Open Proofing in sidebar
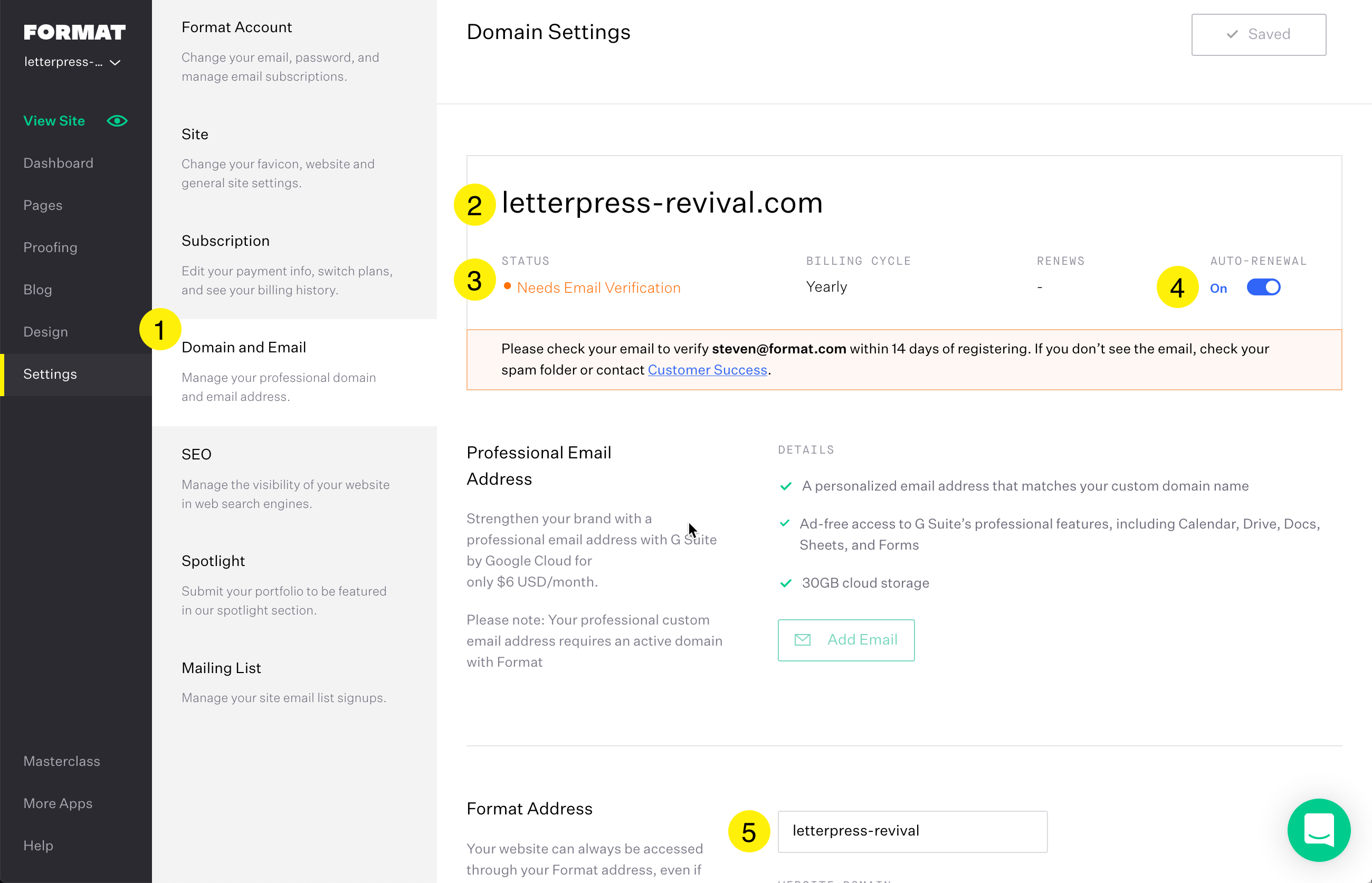 [x=51, y=248]
